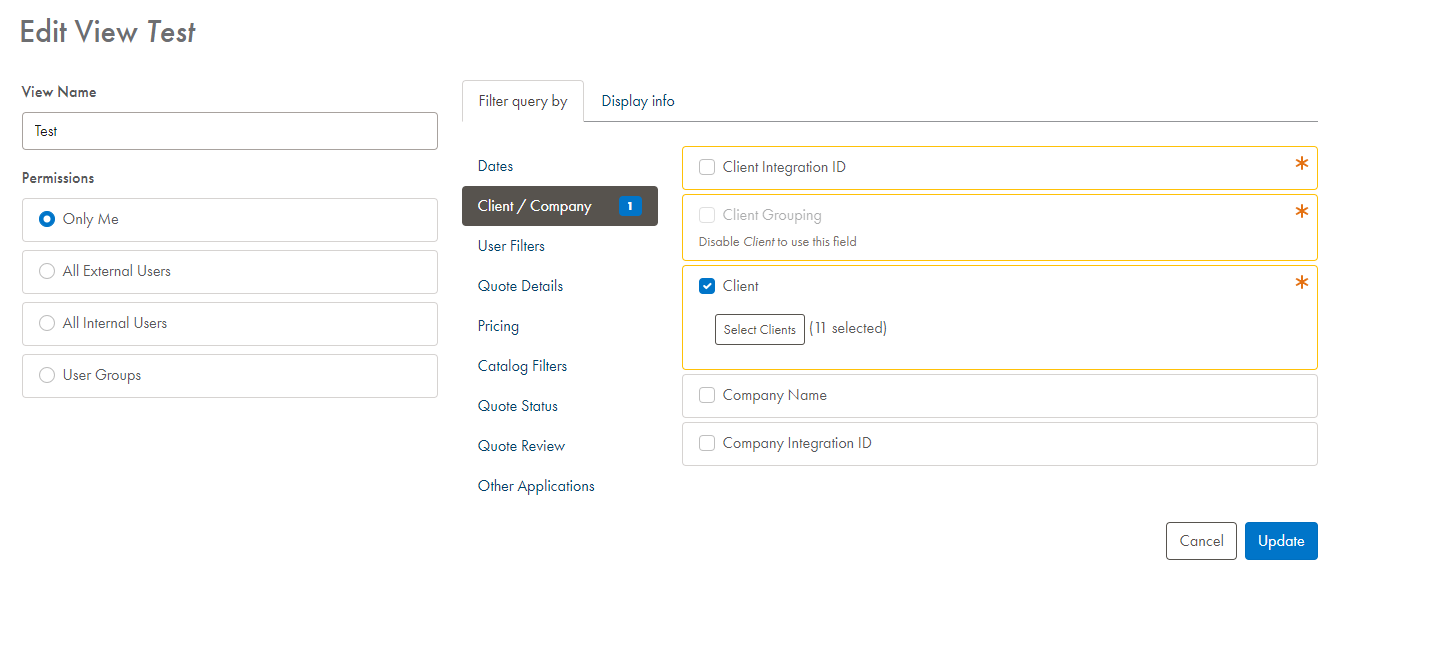Click the blue badge count on Client / Company
Viewport: 1435px width, 647px height.
pyautogui.click(x=629, y=206)
